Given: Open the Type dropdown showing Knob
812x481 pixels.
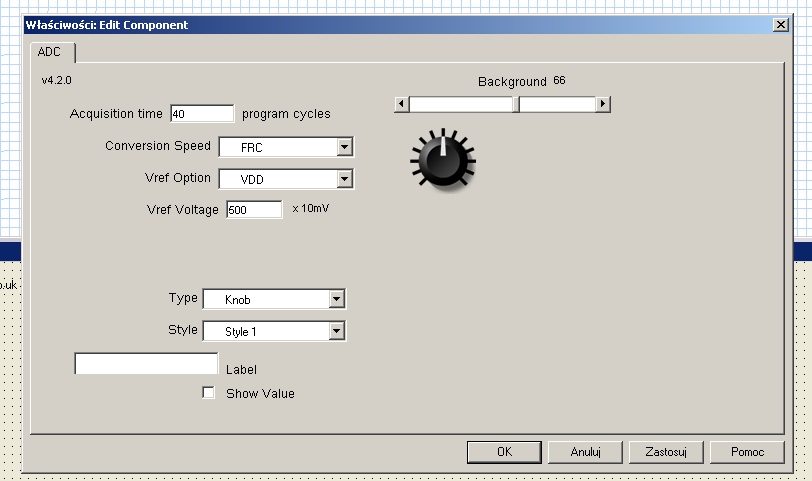Looking at the screenshot, I should coord(337,299).
